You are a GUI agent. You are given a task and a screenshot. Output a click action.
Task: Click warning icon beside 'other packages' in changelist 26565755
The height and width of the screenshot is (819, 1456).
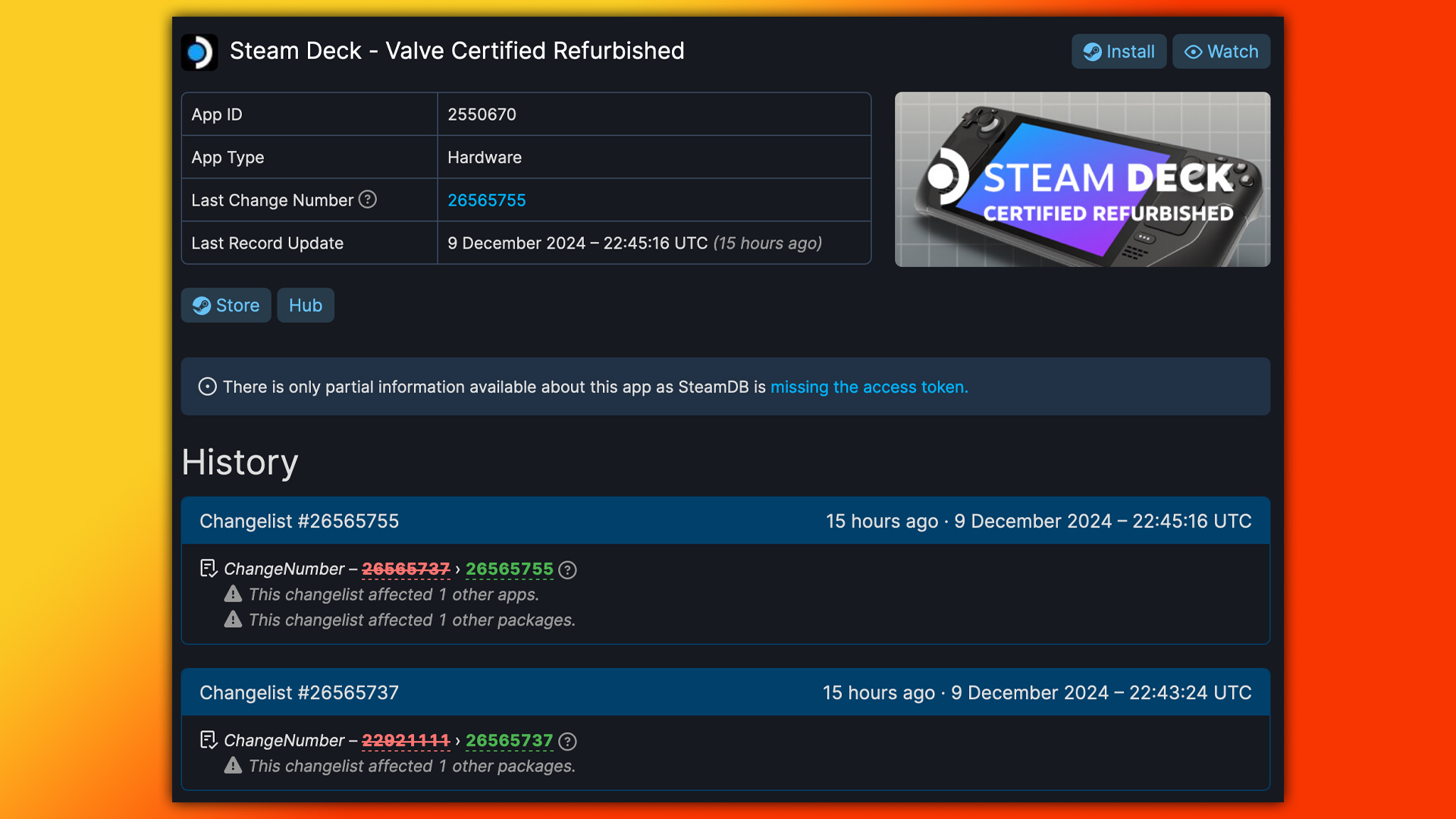tap(234, 620)
